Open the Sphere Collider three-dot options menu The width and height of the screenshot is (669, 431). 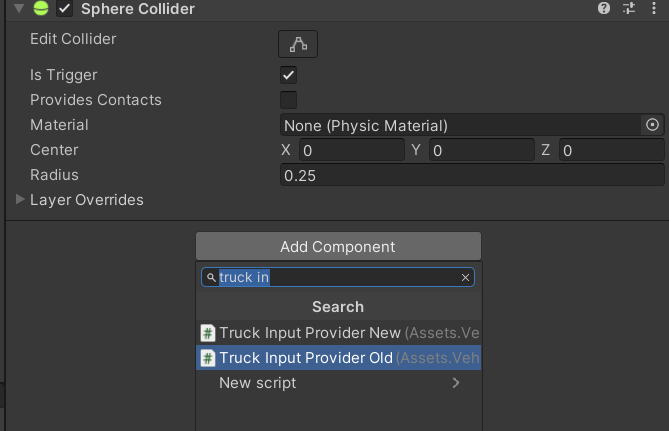[x=653, y=9]
